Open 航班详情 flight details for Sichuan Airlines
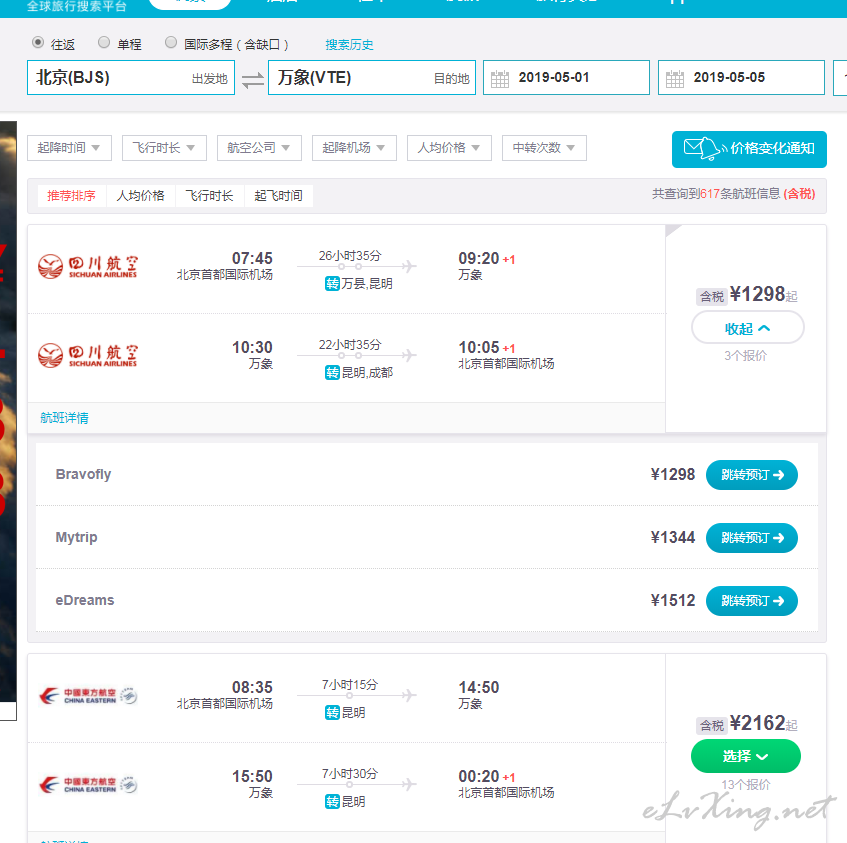This screenshot has height=843, width=847. click(x=64, y=418)
